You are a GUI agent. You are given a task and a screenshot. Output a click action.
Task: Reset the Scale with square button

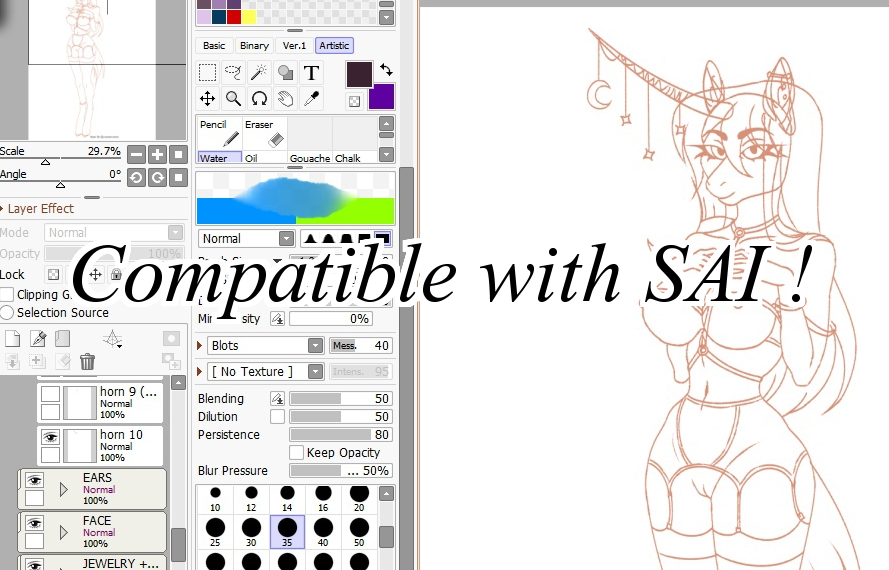coord(178,154)
